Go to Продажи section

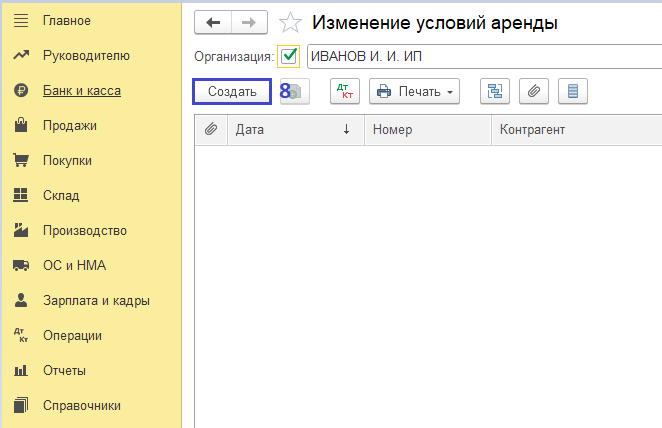pos(69,126)
